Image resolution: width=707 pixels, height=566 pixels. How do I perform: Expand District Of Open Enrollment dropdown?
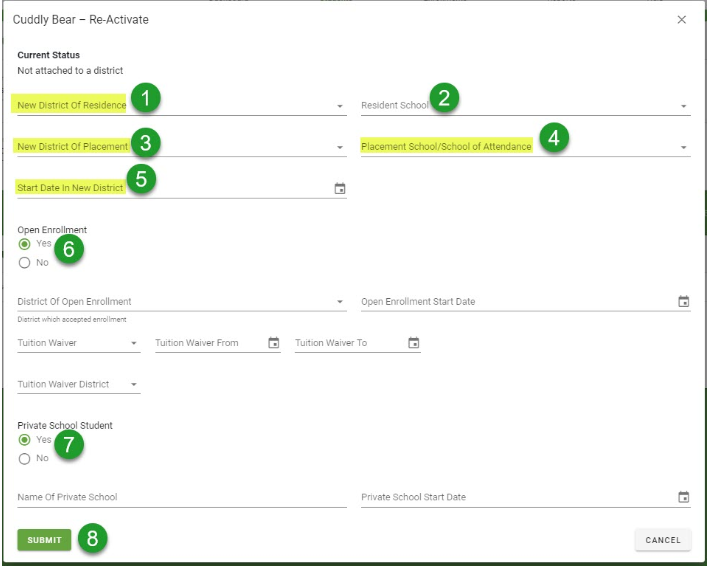[340, 302]
